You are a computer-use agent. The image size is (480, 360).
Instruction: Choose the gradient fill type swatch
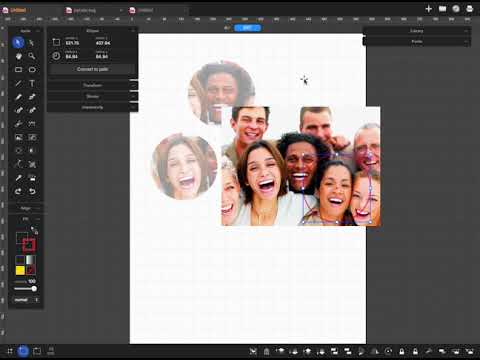(31, 260)
